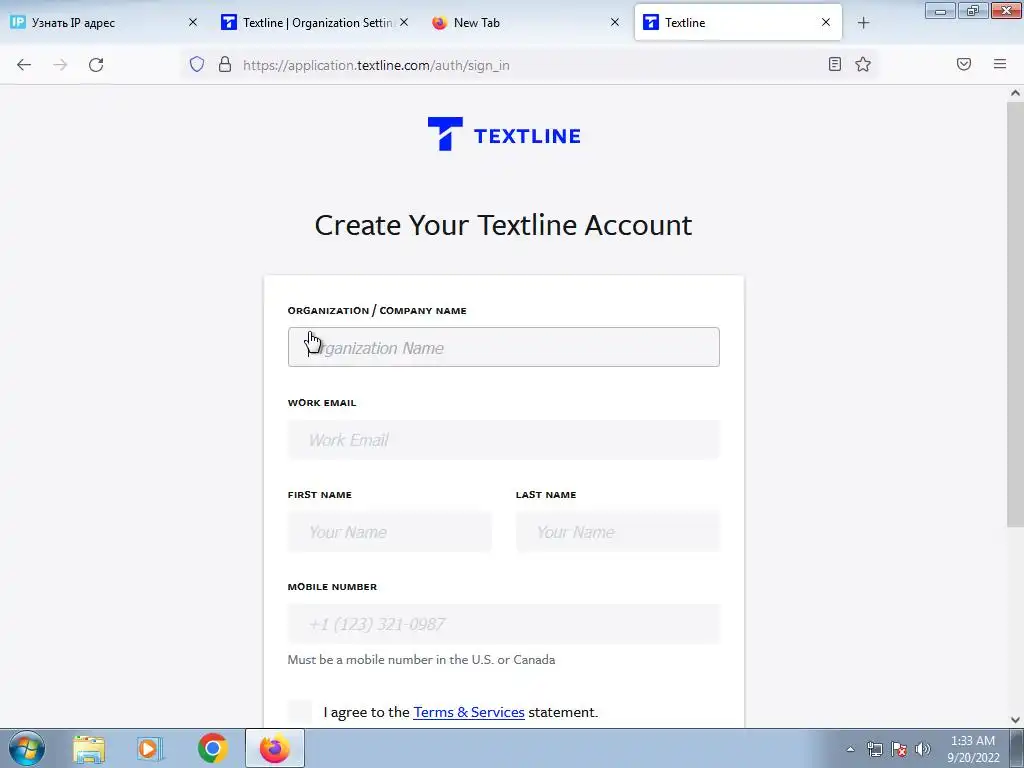Click the browser forward arrow
This screenshot has width=1024, height=768.
60,65
